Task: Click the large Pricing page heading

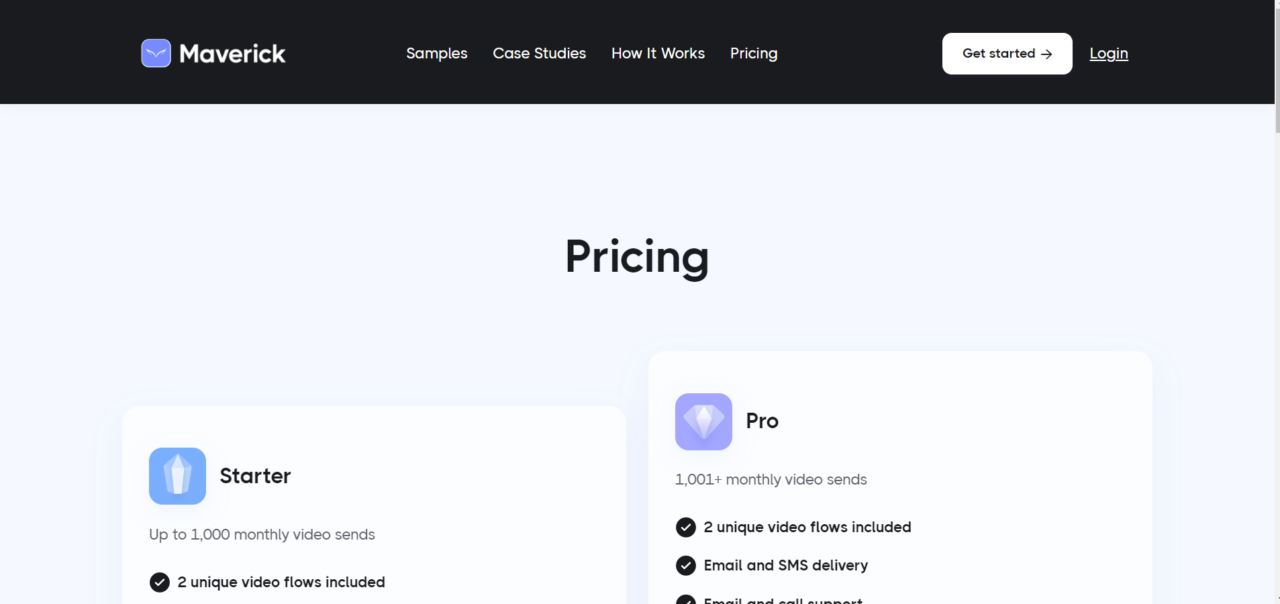Action: tap(637, 257)
